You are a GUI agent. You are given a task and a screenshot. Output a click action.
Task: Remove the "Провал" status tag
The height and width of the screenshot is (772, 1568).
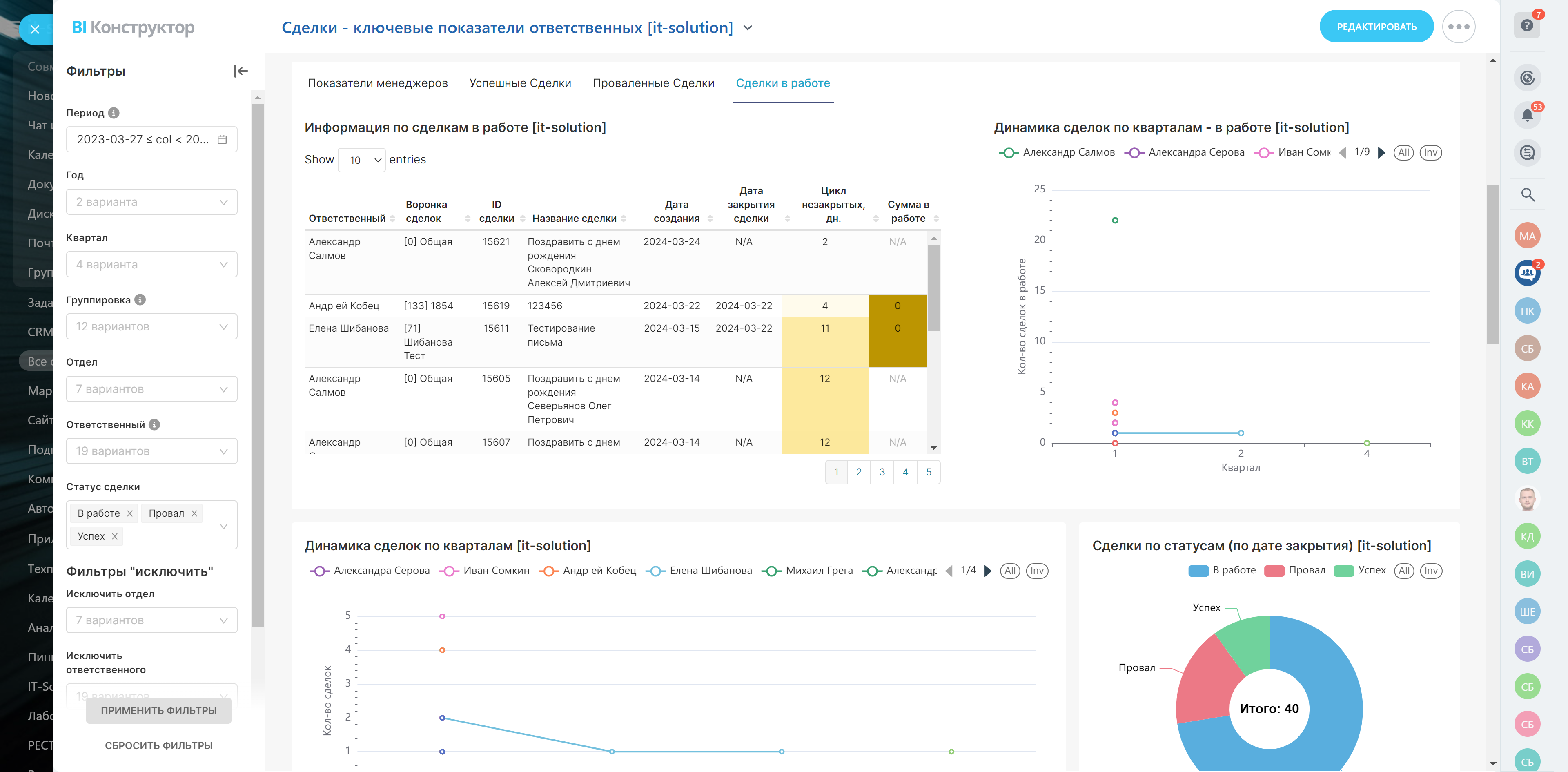(x=194, y=513)
